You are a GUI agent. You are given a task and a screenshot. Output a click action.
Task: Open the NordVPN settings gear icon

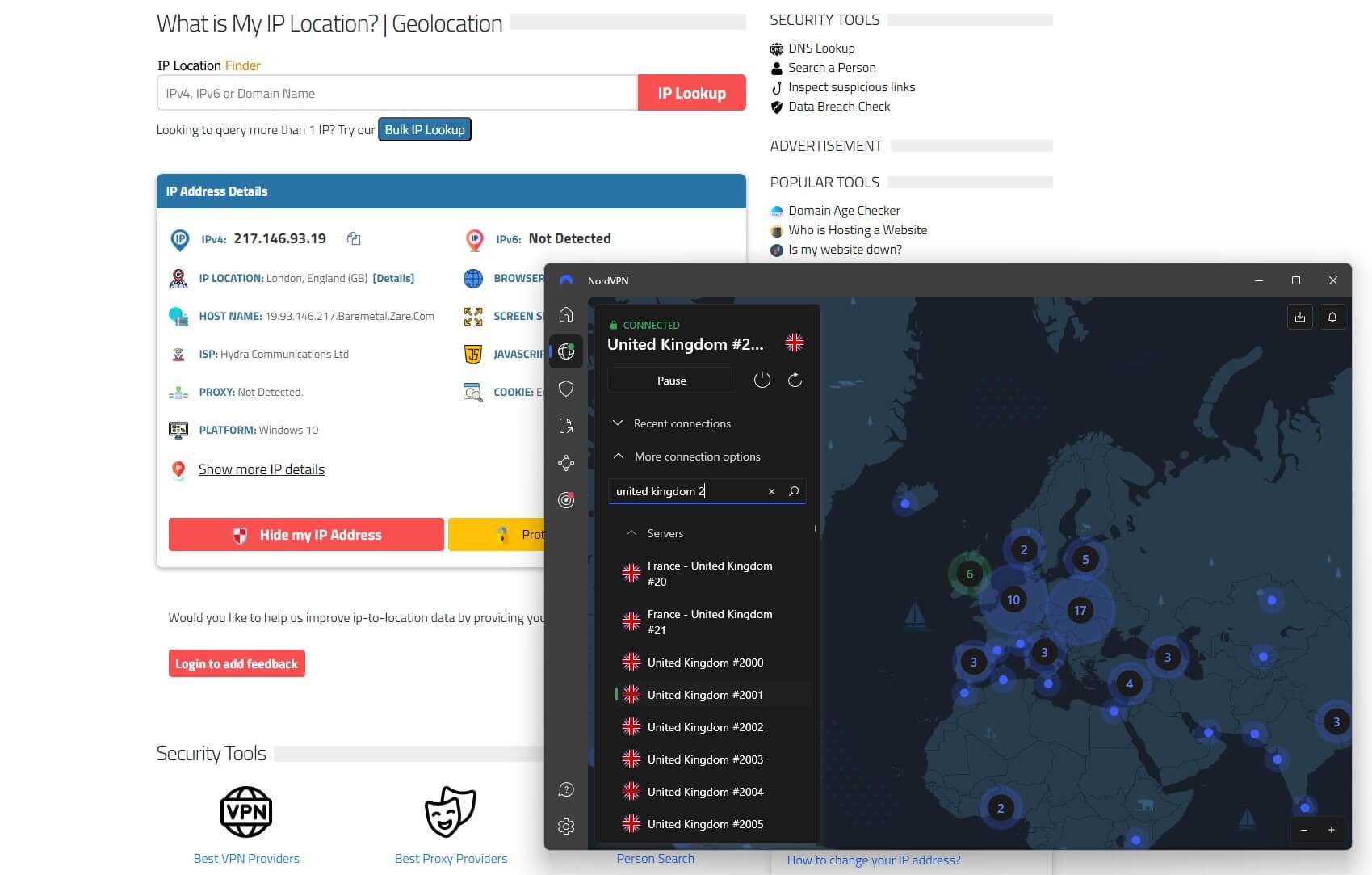(x=566, y=827)
